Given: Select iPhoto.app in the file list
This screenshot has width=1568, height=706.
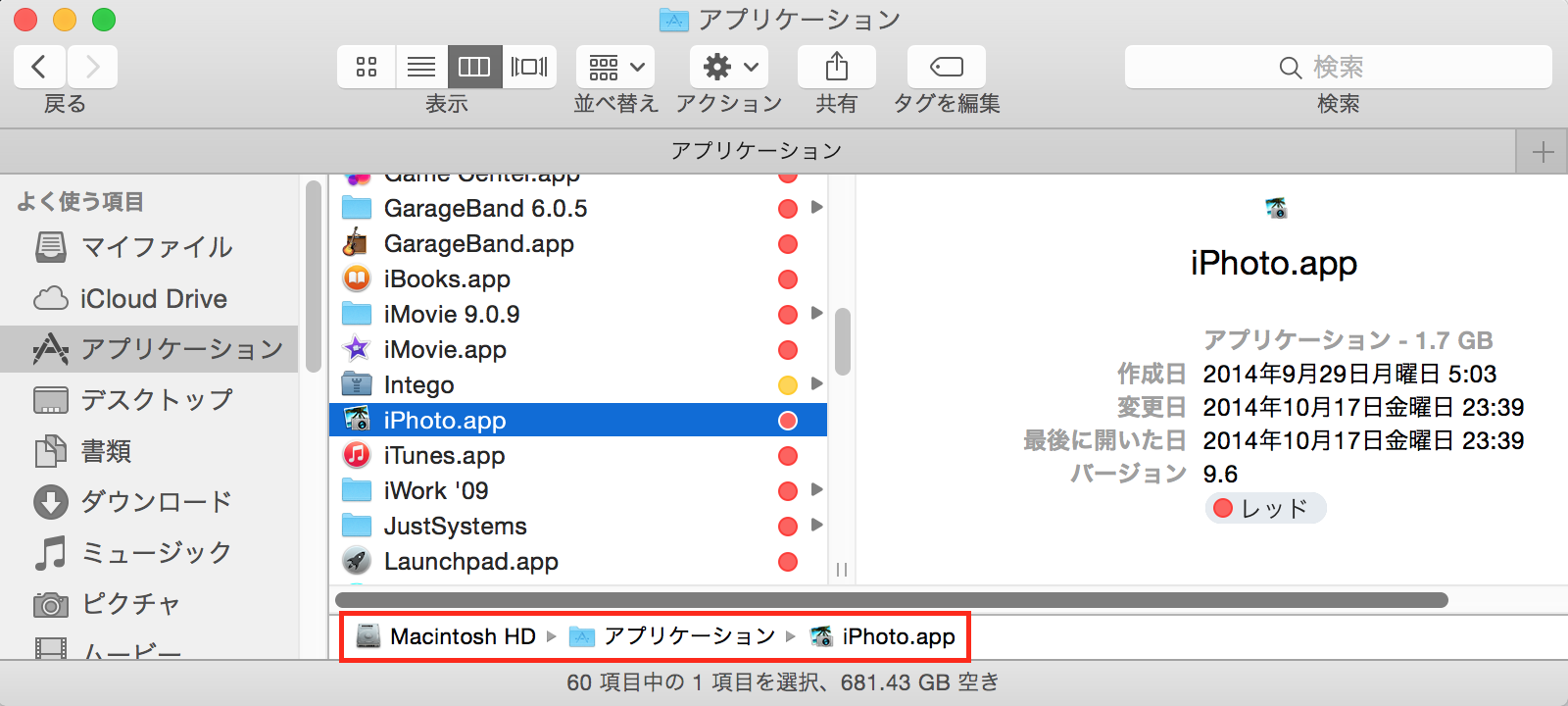Looking at the screenshot, I should [x=578, y=420].
